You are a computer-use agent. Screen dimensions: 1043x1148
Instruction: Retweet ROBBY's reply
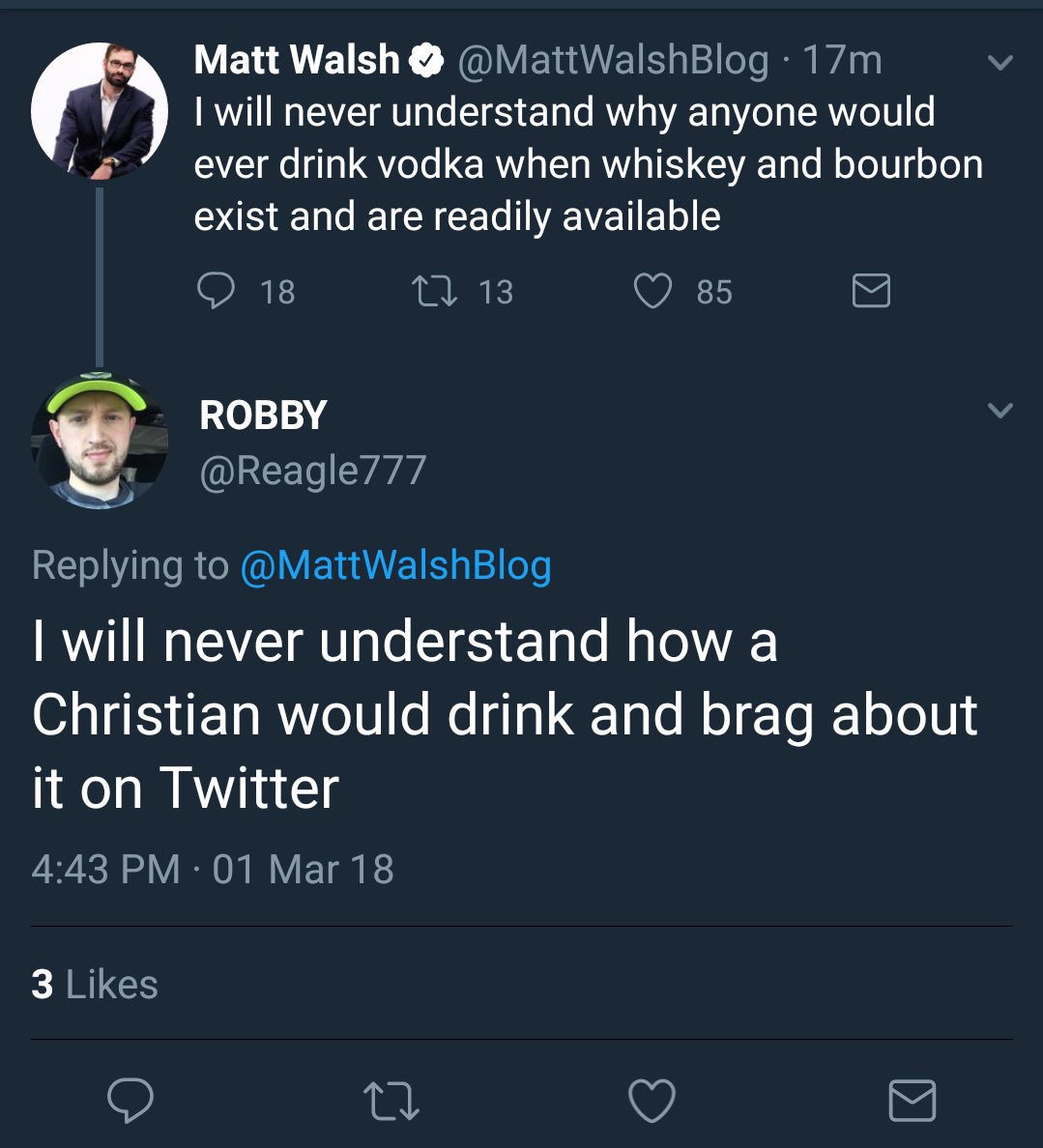tap(391, 1101)
